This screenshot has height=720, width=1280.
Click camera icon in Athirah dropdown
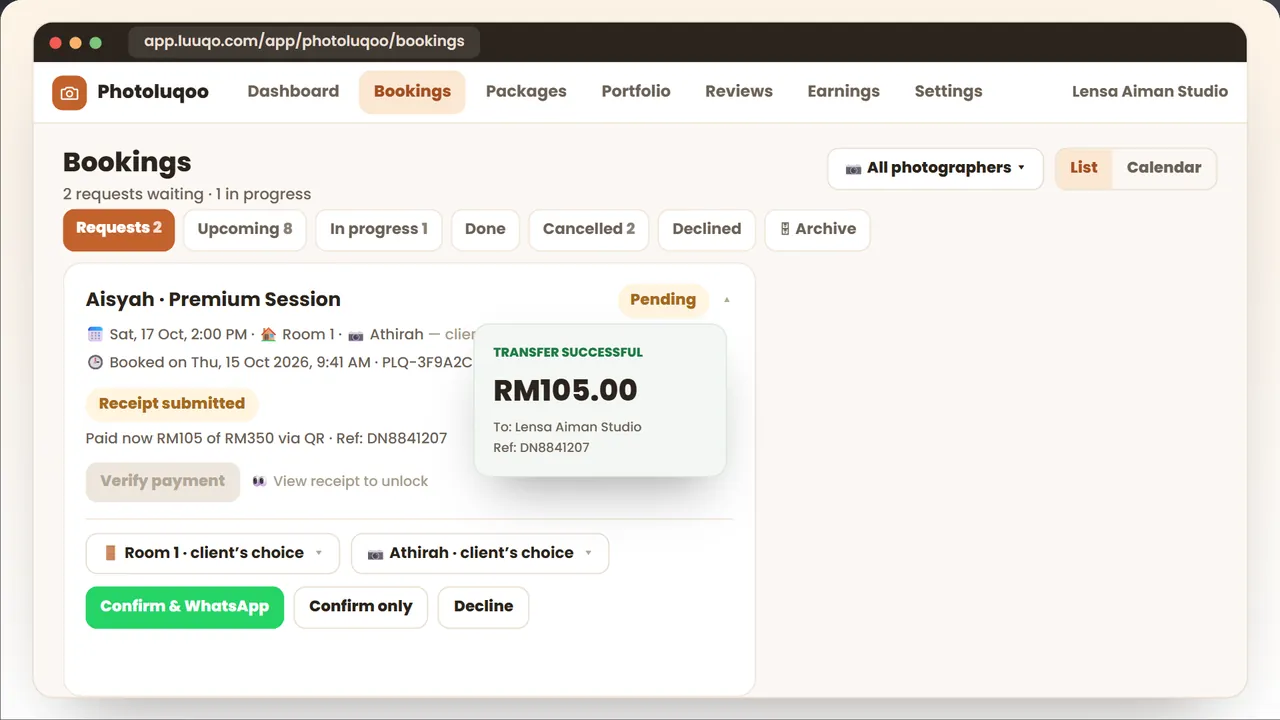click(376, 553)
